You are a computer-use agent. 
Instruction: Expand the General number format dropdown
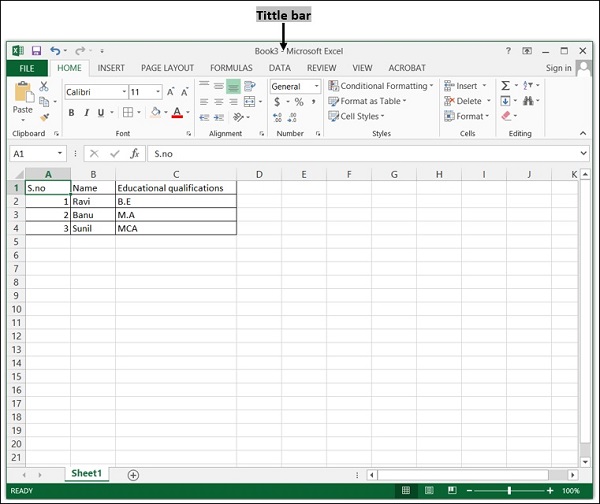point(317,87)
